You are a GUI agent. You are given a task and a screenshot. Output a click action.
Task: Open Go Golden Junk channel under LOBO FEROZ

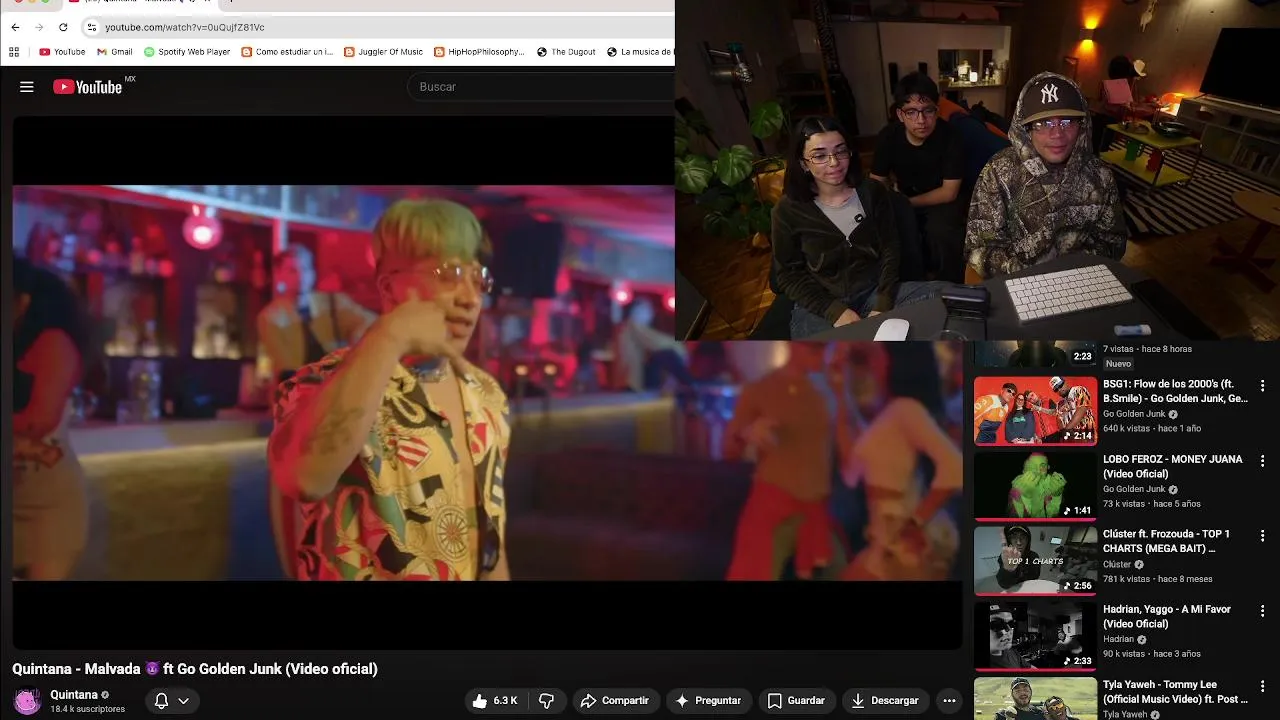coord(1134,489)
